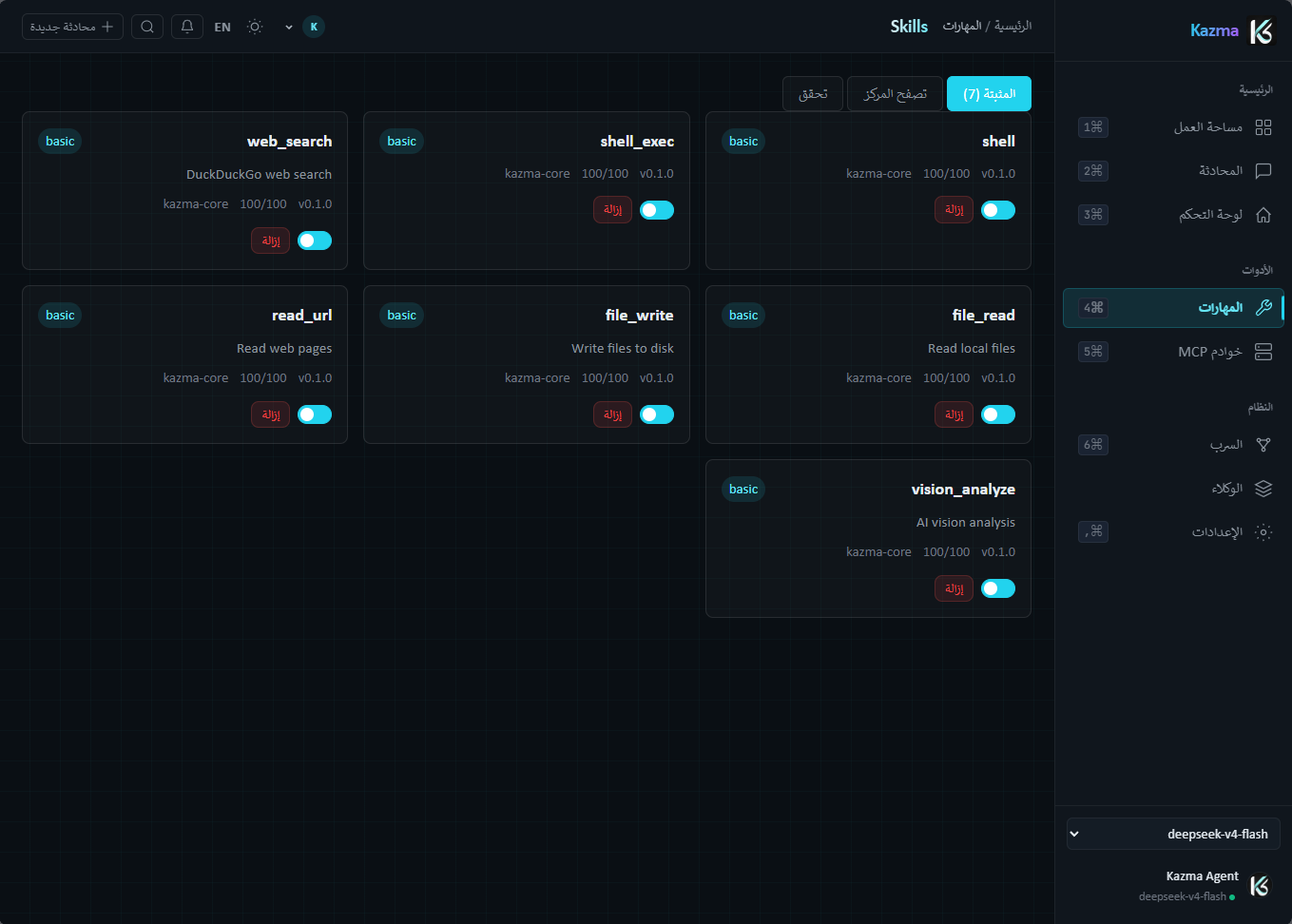The height and width of the screenshot is (924, 1292).
Task: Click the read_url skill title
Action: 302,316
